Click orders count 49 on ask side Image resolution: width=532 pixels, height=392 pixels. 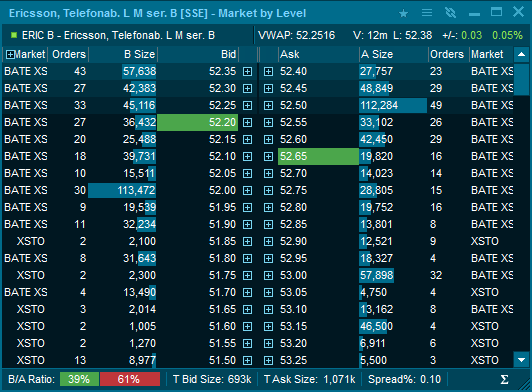click(x=436, y=105)
